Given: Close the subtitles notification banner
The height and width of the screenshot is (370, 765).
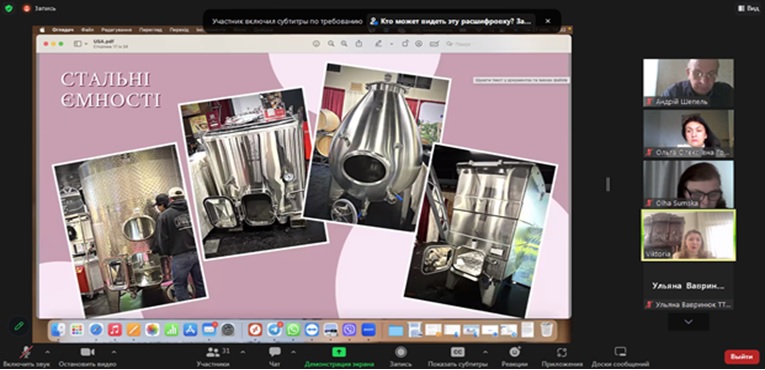Looking at the screenshot, I should coord(548,21).
